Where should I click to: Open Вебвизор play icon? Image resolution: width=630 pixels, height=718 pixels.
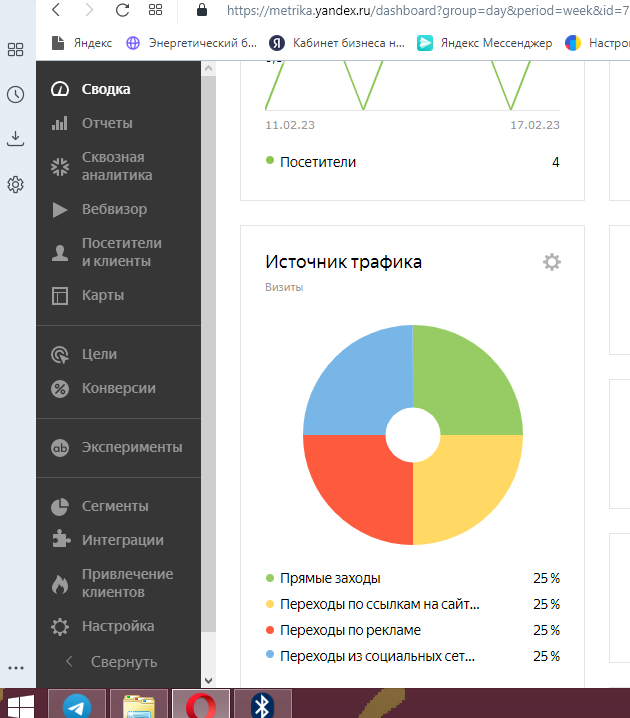coord(60,209)
